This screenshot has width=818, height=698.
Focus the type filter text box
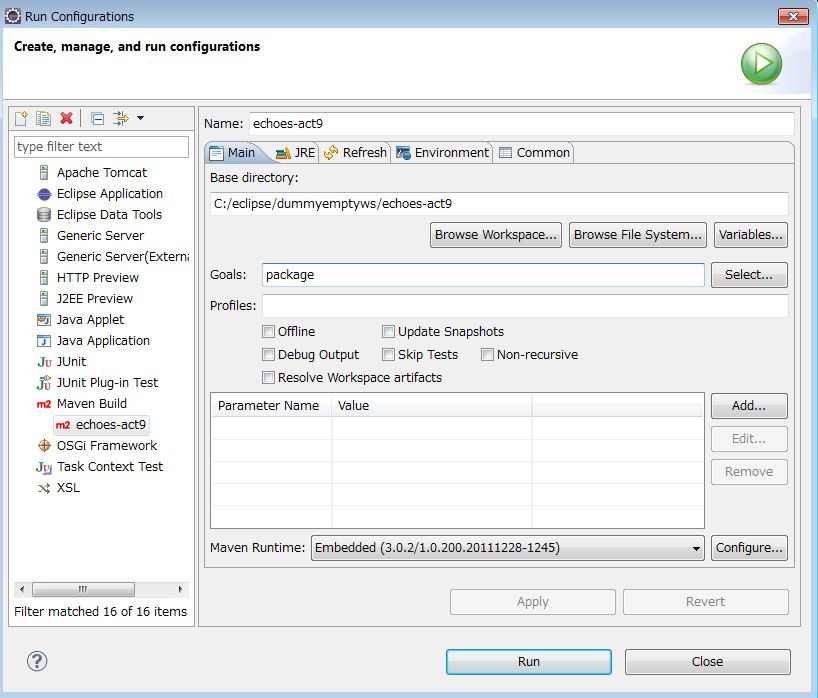pyautogui.click(x=101, y=147)
